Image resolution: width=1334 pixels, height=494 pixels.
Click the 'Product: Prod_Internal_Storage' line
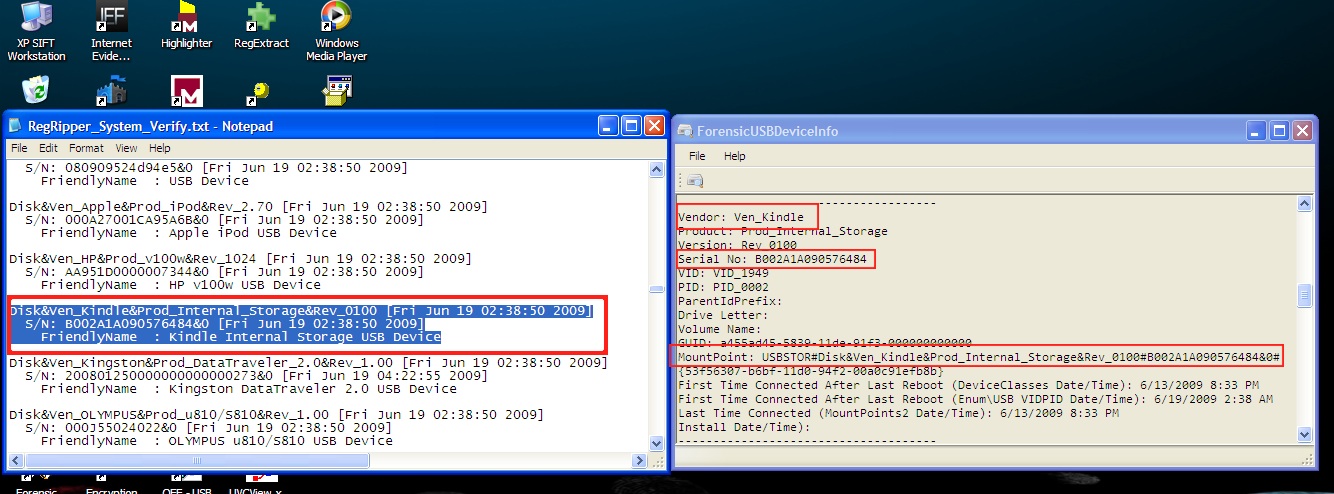[783, 231]
